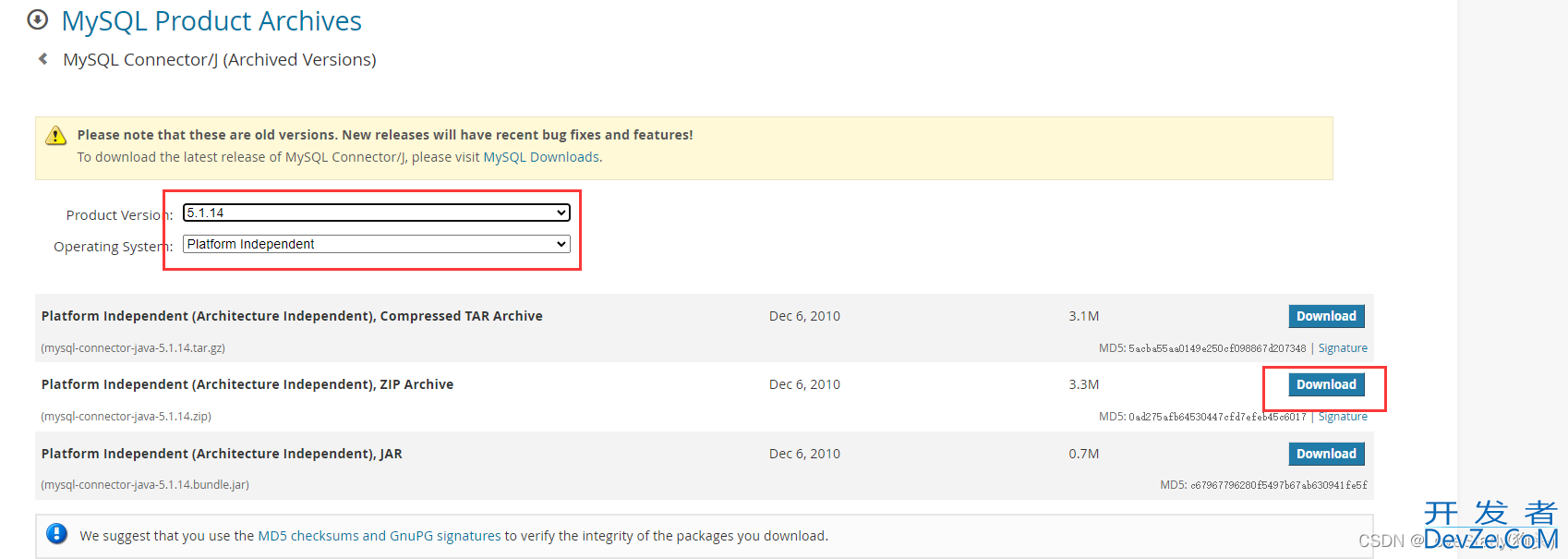
Task: Download the ZIP Archive package
Action: pos(1326,384)
